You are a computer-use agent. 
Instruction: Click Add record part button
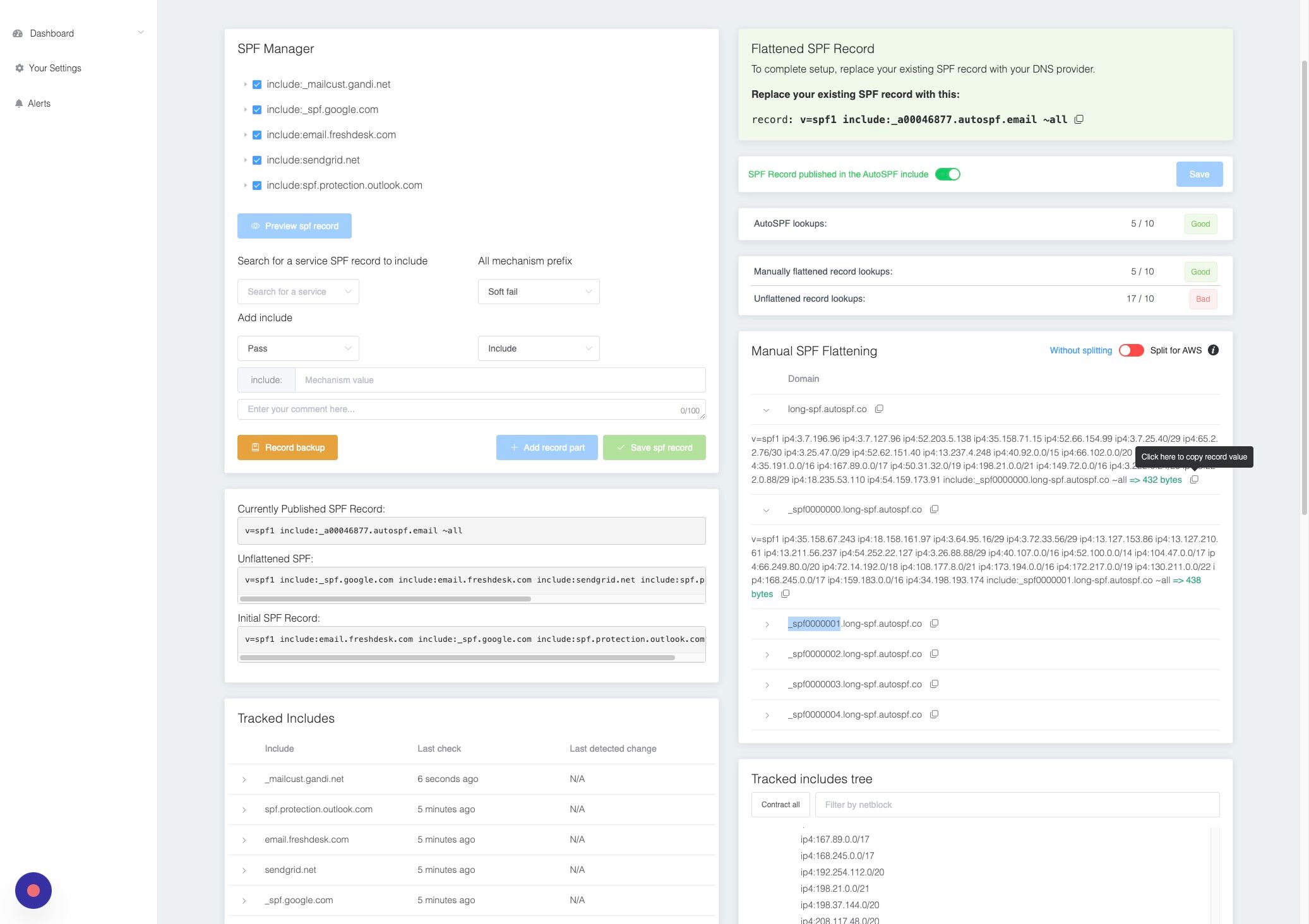click(547, 447)
